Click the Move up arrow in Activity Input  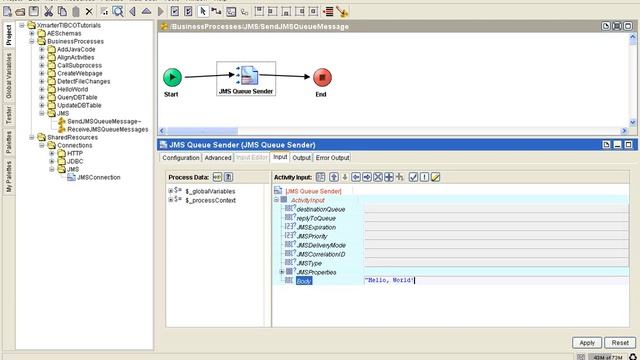[x=334, y=177]
